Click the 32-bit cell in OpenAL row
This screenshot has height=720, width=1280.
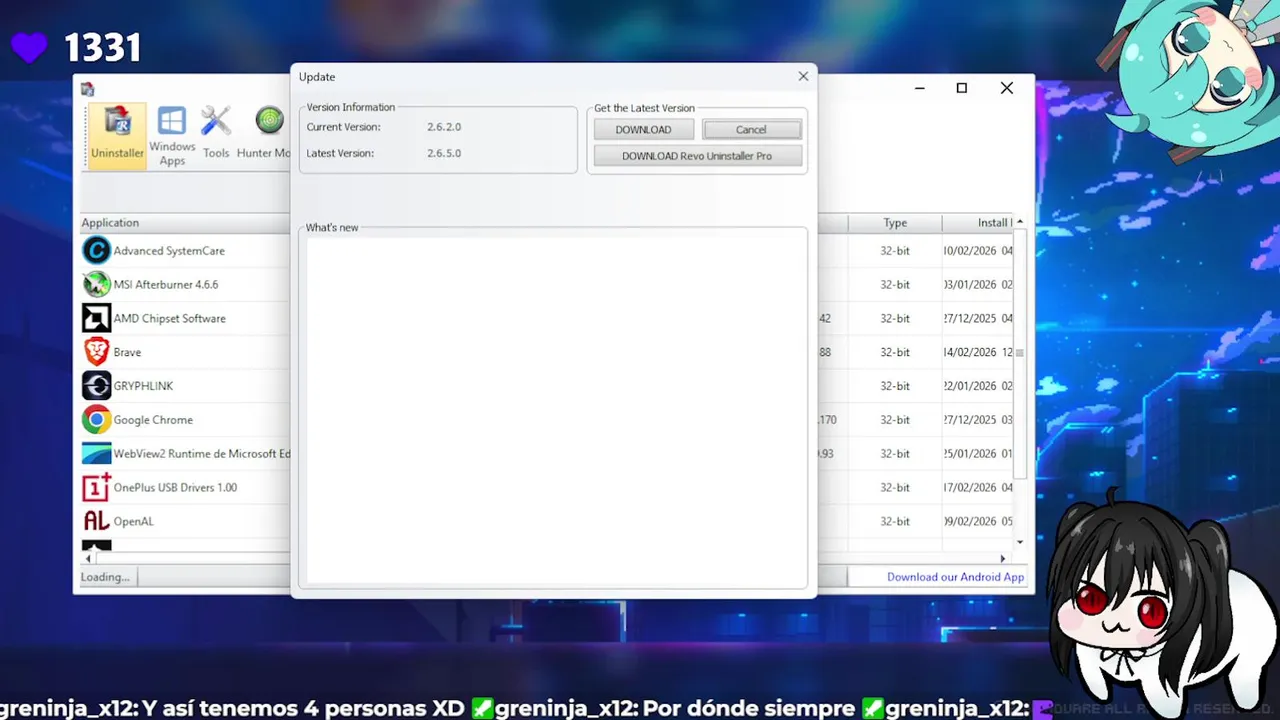(x=895, y=521)
